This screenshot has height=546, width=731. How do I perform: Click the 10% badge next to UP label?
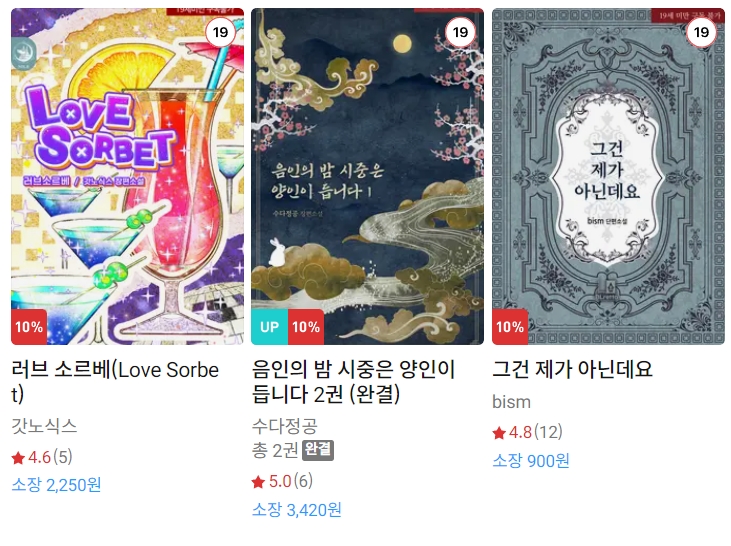(x=306, y=327)
